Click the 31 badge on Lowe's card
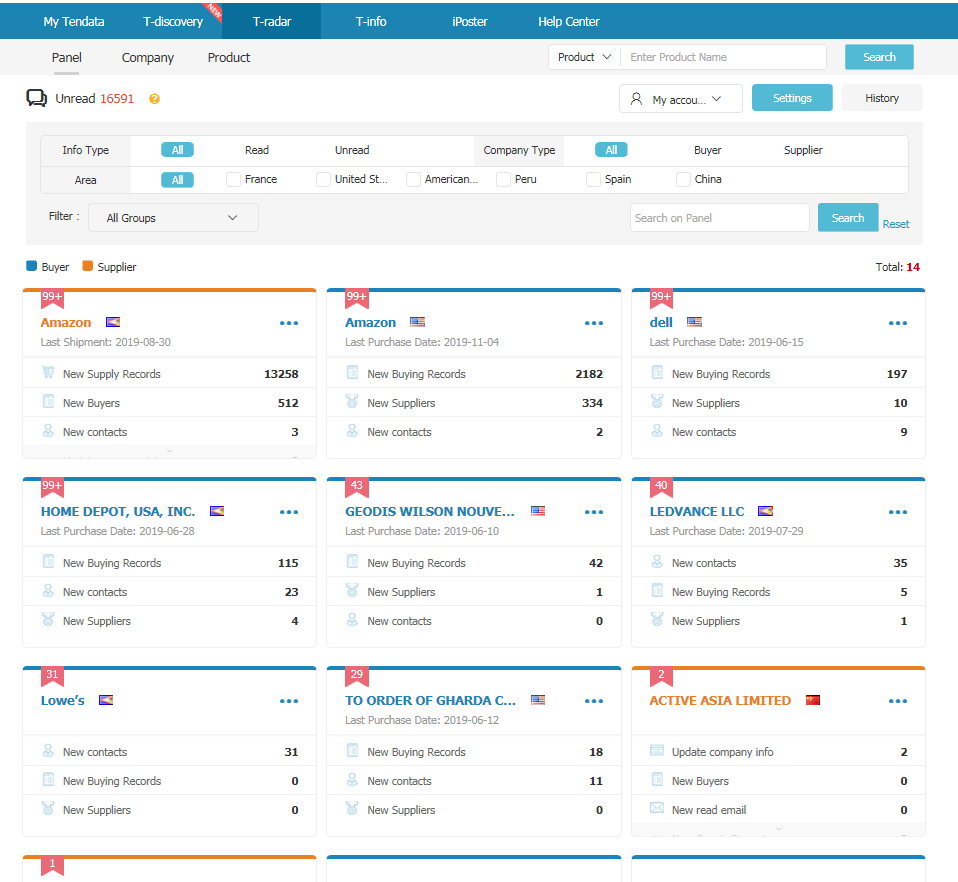Image resolution: width=958 pixels, height=882 pixels. pos(53,676)
